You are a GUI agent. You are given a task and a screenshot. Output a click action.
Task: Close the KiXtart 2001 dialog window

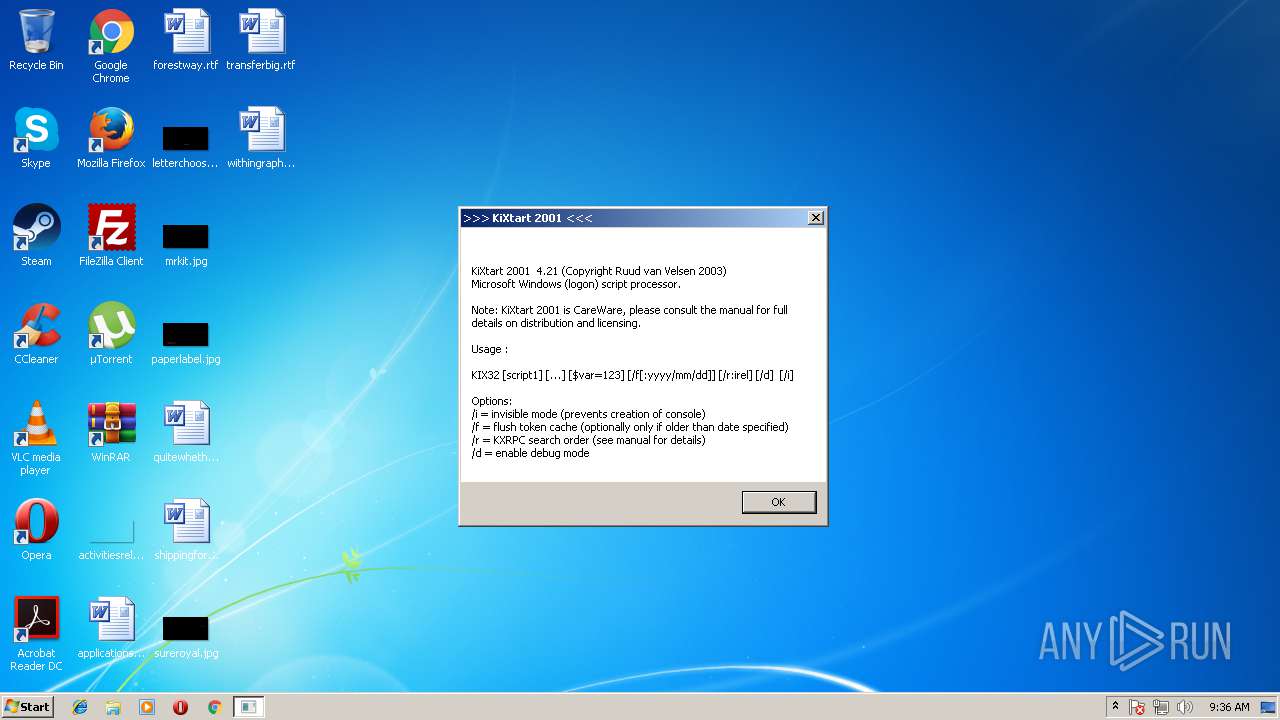coord(816,218)
